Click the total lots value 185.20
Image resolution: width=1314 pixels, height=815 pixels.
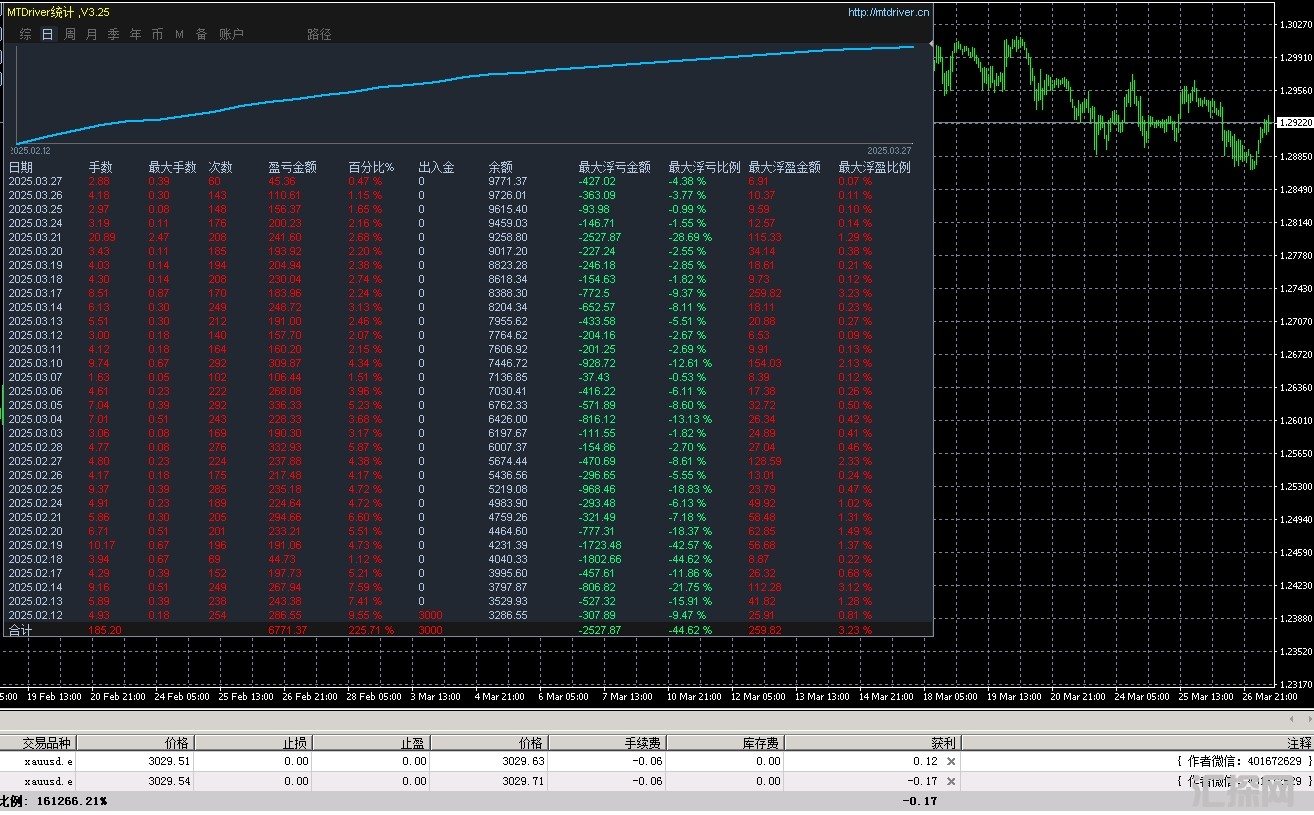click(105, 630)
